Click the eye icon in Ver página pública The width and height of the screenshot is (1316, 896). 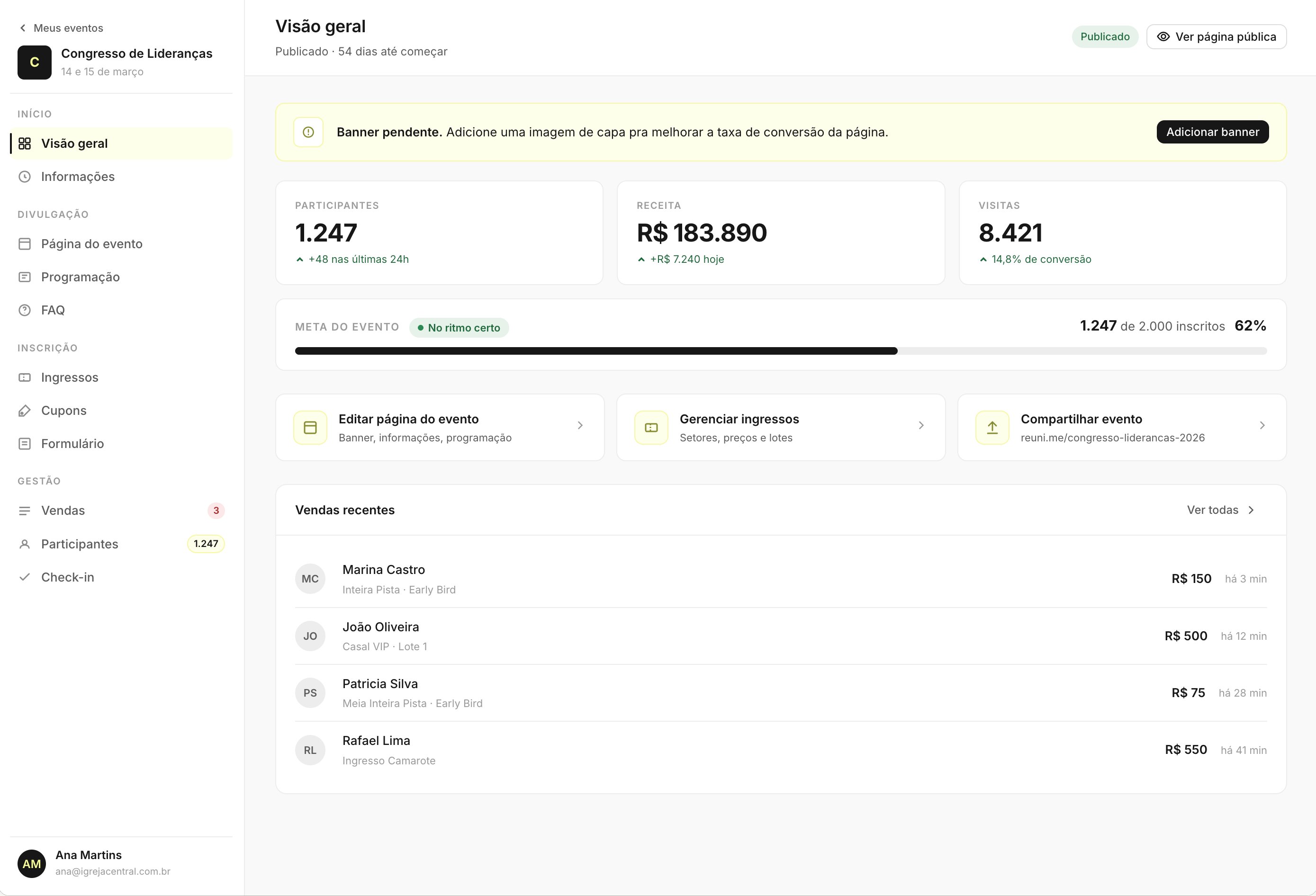[1163, 37]
